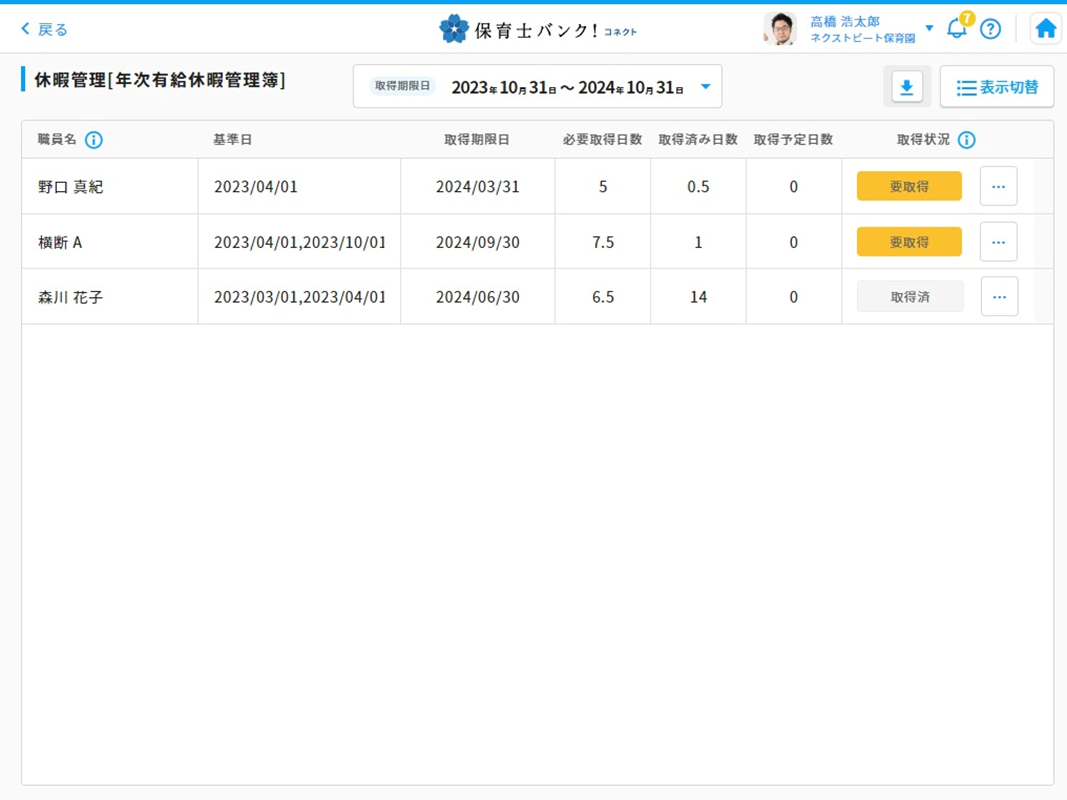Screen dimensions: 1067x800
Task: Go back using the 戻る link
Action: click(45, 29)
